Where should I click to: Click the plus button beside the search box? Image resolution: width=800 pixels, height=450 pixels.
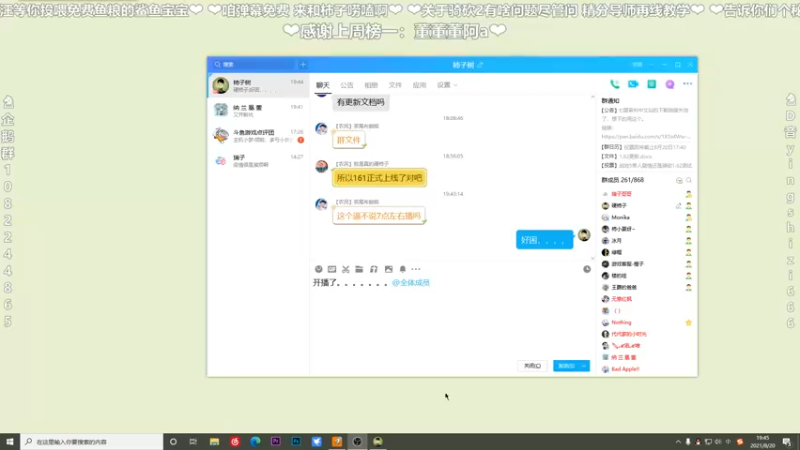tap(303, 65)
